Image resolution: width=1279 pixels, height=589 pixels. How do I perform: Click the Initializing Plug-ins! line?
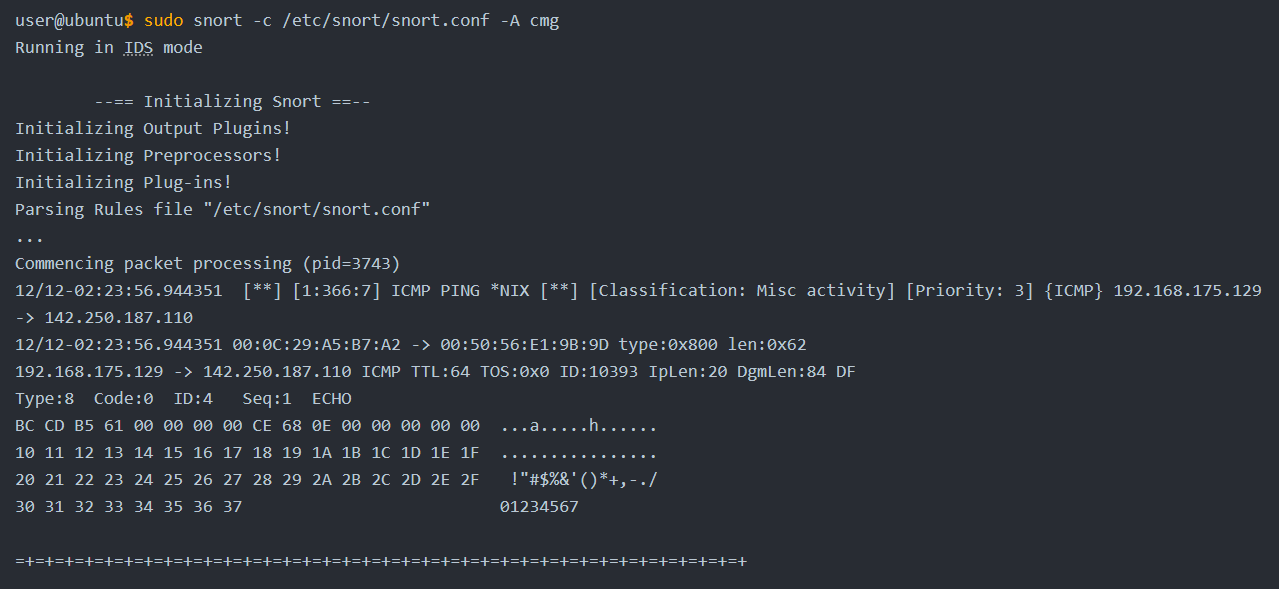[124, 182]
